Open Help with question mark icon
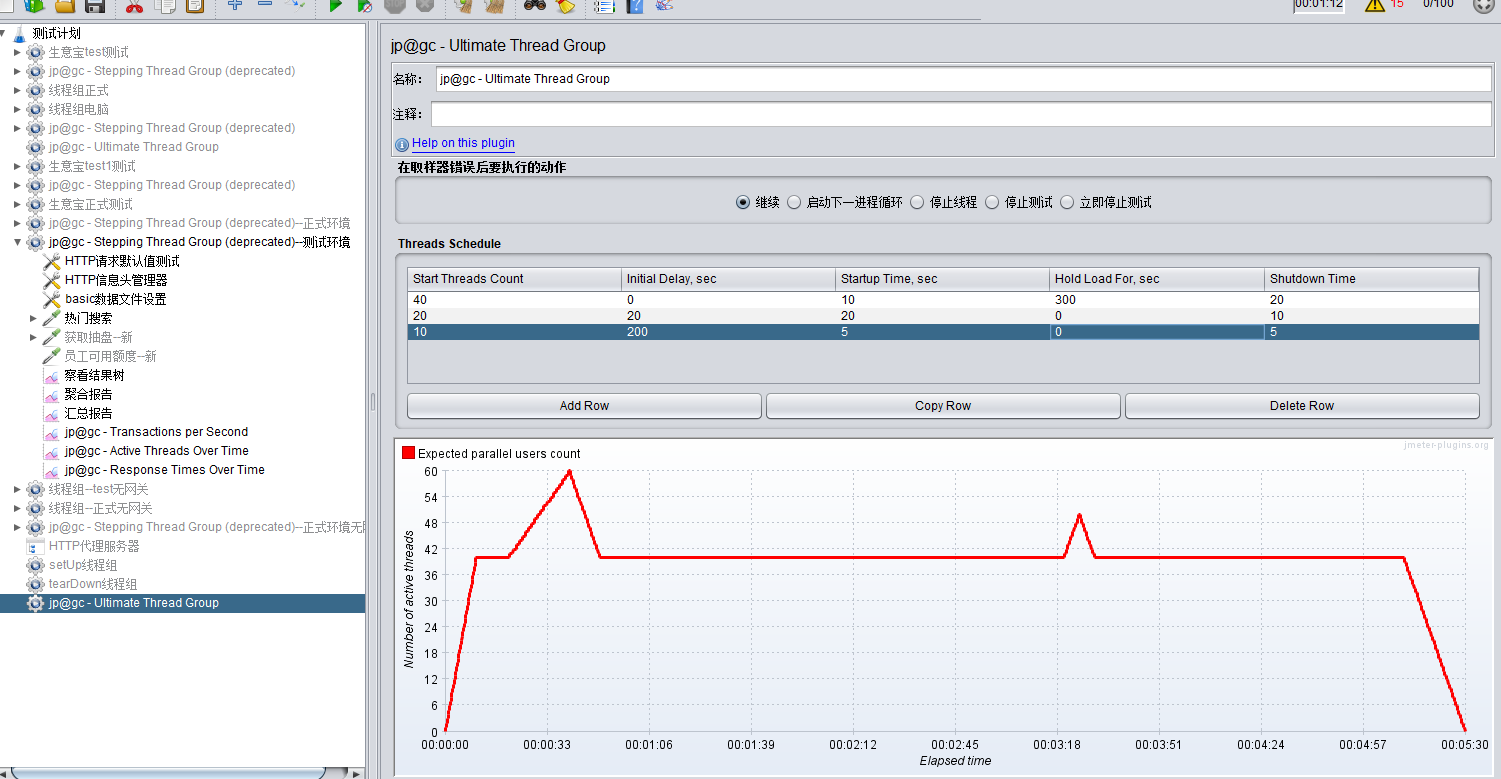1501x779 pixels. coord(635,6)
